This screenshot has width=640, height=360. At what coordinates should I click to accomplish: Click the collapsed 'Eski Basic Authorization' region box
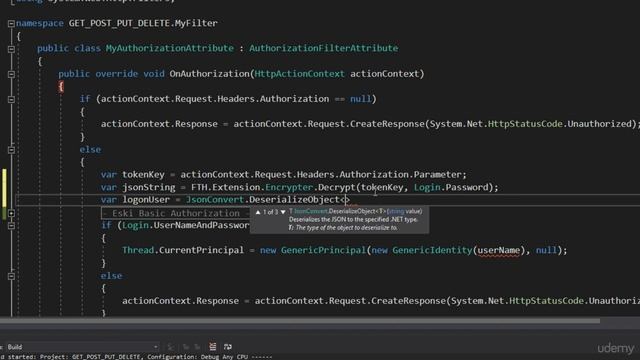coord(175,213)
